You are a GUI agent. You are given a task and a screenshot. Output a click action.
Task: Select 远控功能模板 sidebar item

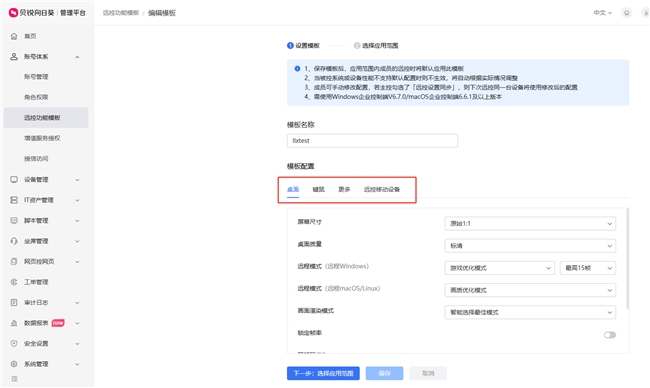(x=46, y=118)
